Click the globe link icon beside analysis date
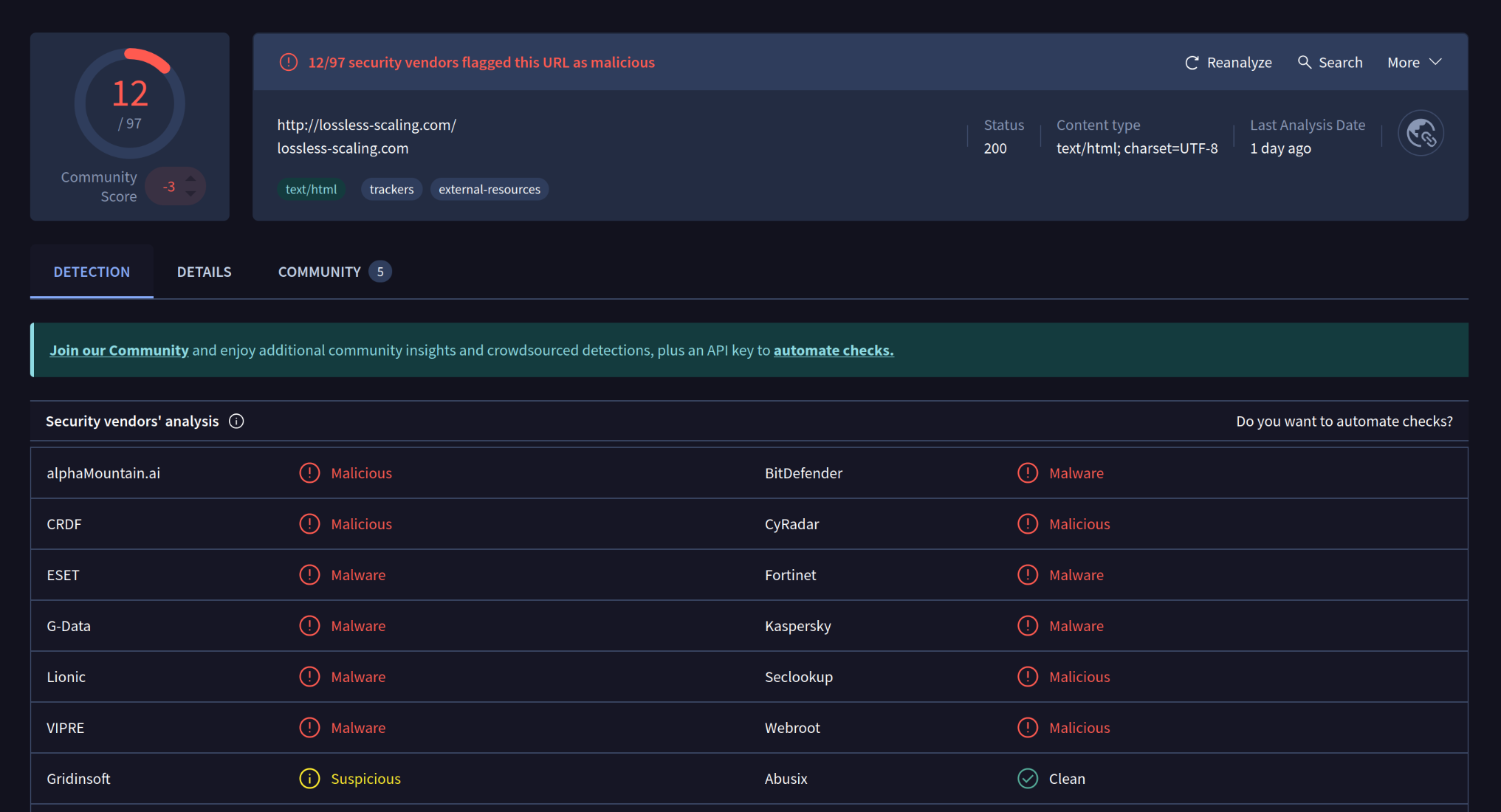 click(1421, 134)
